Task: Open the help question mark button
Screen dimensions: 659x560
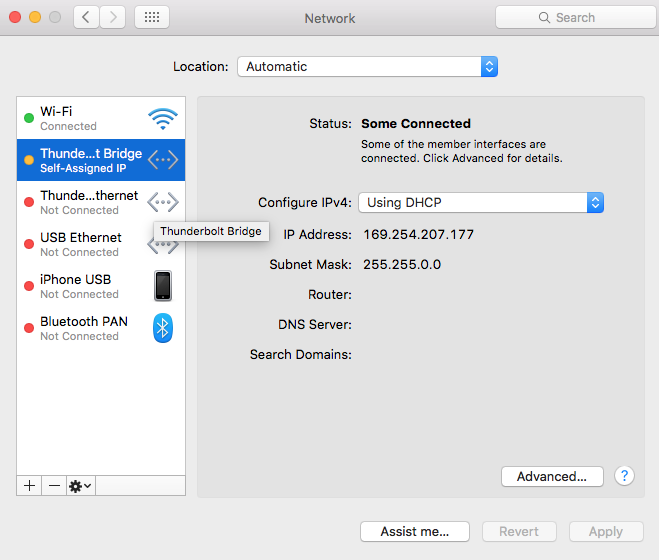Action: tap(625, 476)
